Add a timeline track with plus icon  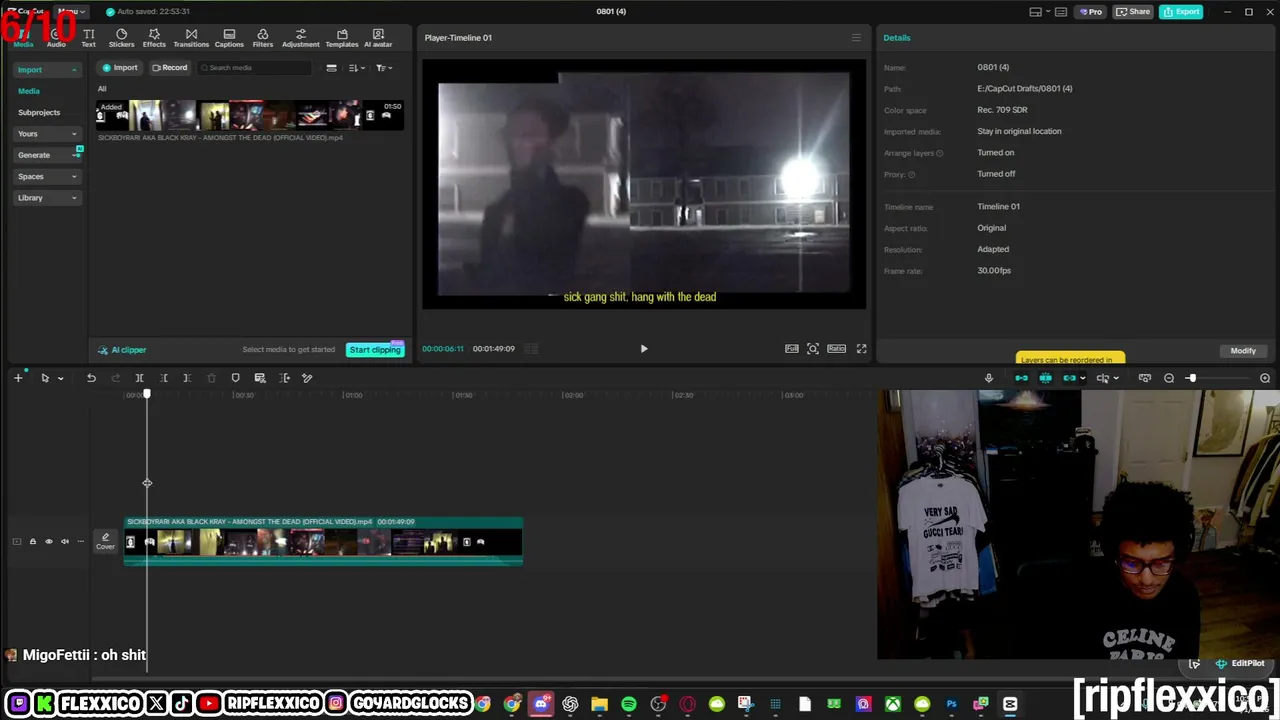pyautogui.click(x=18, y=378)
